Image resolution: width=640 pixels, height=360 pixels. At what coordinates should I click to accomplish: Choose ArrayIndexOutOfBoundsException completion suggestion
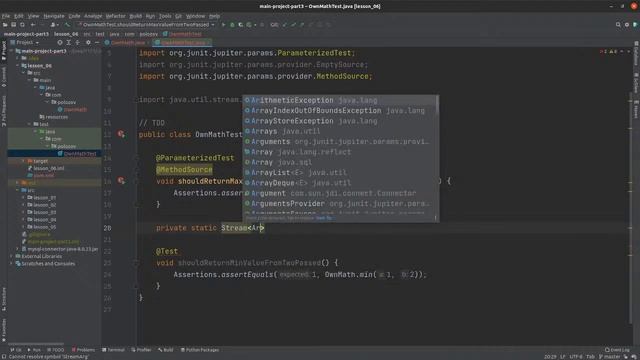click(340, 111)
